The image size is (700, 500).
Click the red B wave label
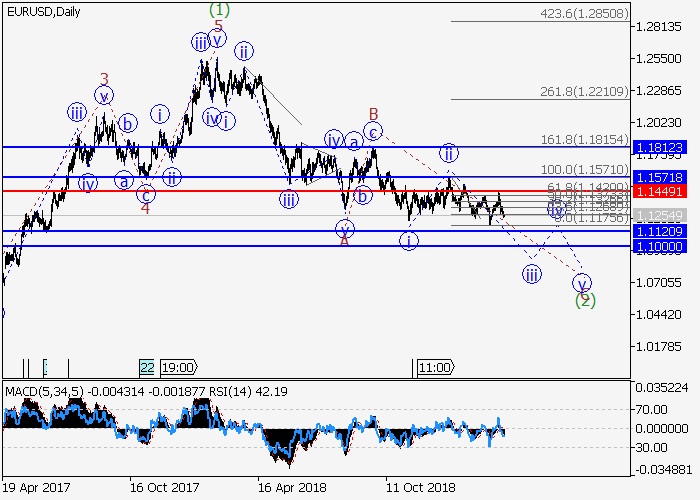coord(372,113)
